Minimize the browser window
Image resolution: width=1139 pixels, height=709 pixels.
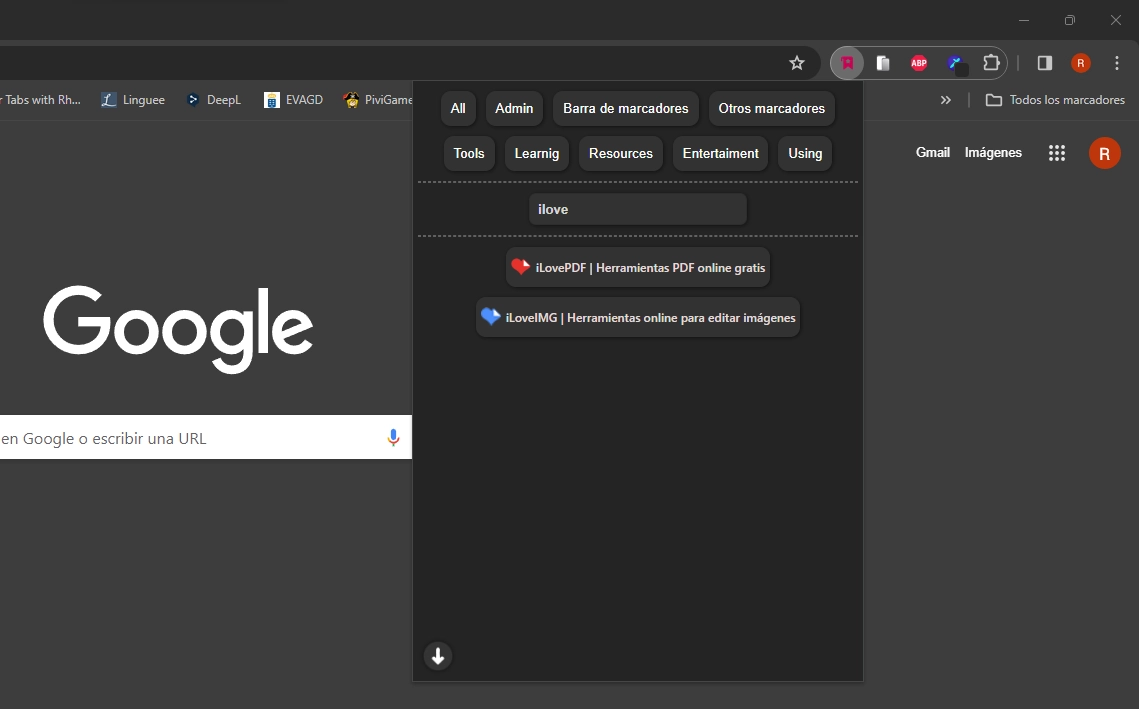pyautogui.click(x=1024, y=20)
